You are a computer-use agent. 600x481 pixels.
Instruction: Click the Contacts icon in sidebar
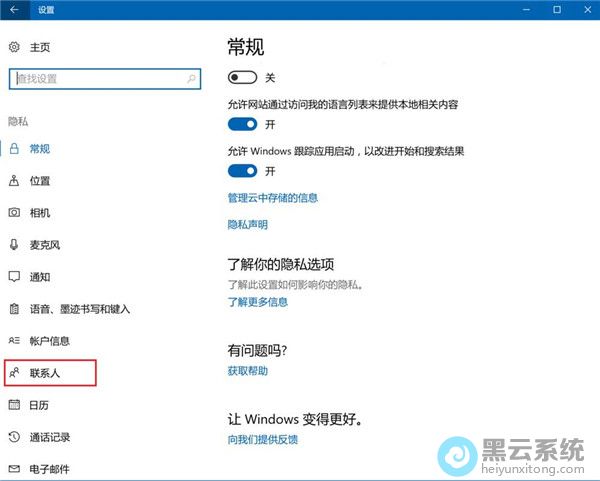pos(14,373)
